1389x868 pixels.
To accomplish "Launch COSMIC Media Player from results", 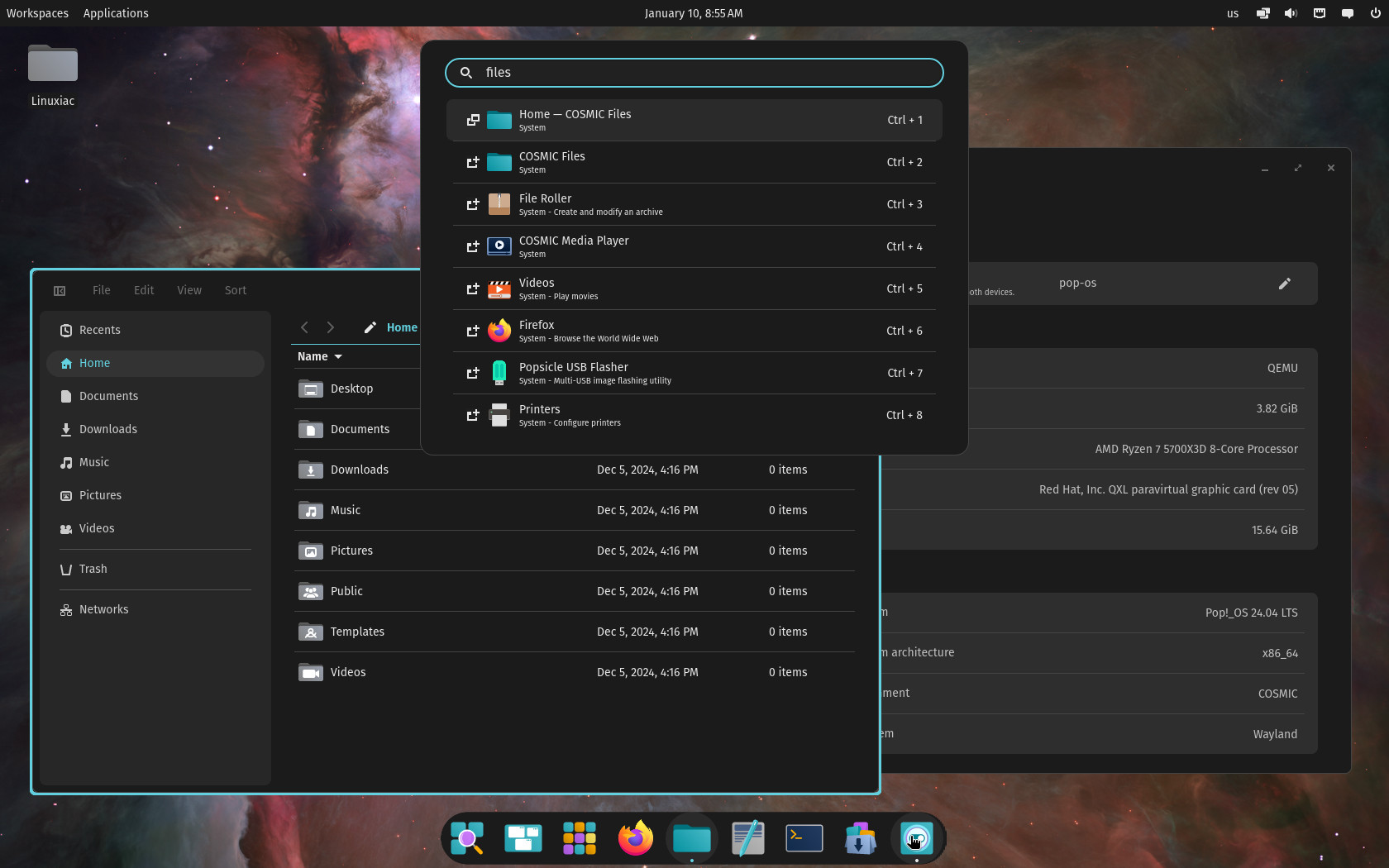I will (x=694, y=246).
